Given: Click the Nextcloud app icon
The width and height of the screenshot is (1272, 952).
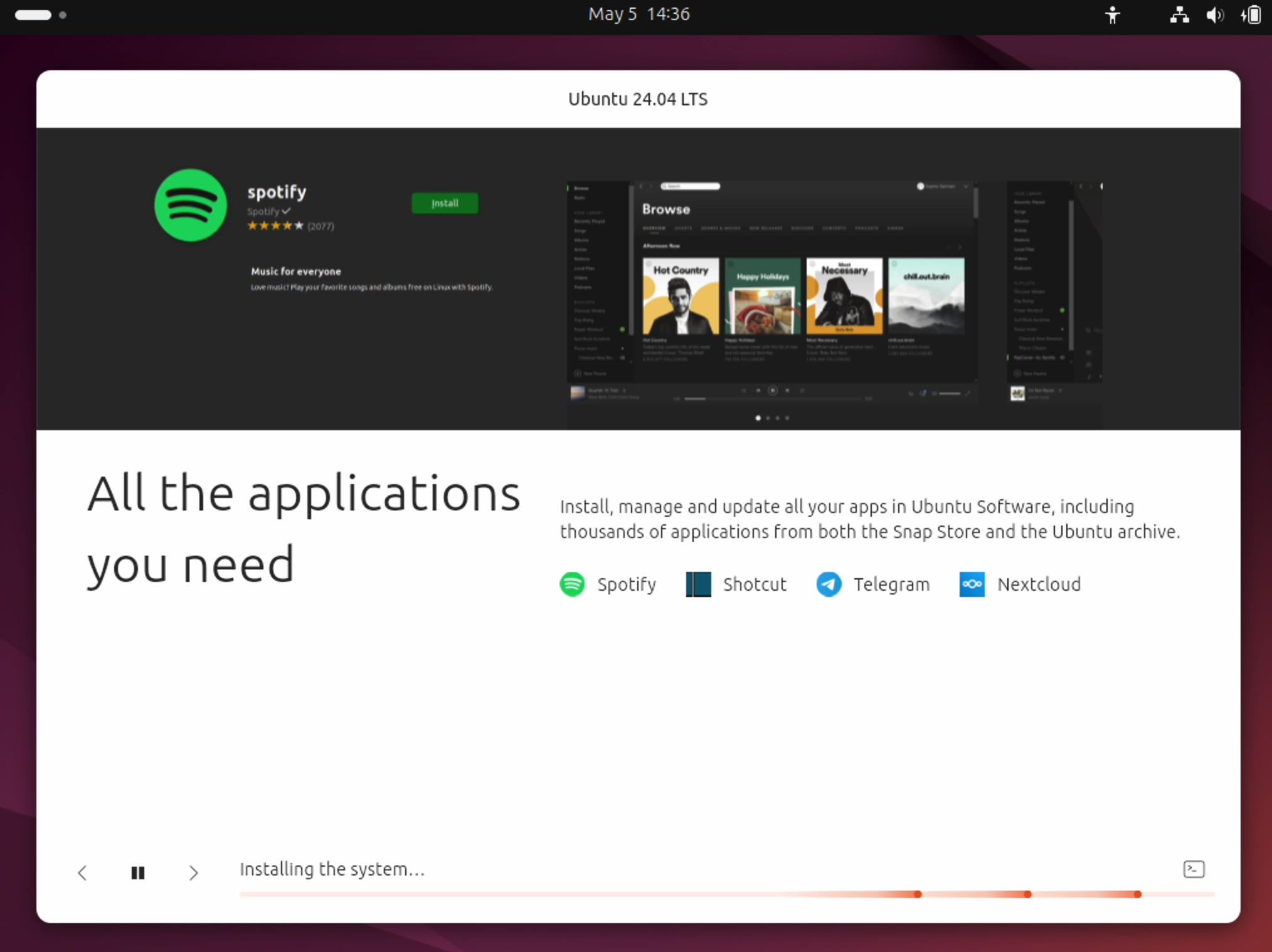Looking at the screenshot, I should pyautogui.click(x=972, y=584).
